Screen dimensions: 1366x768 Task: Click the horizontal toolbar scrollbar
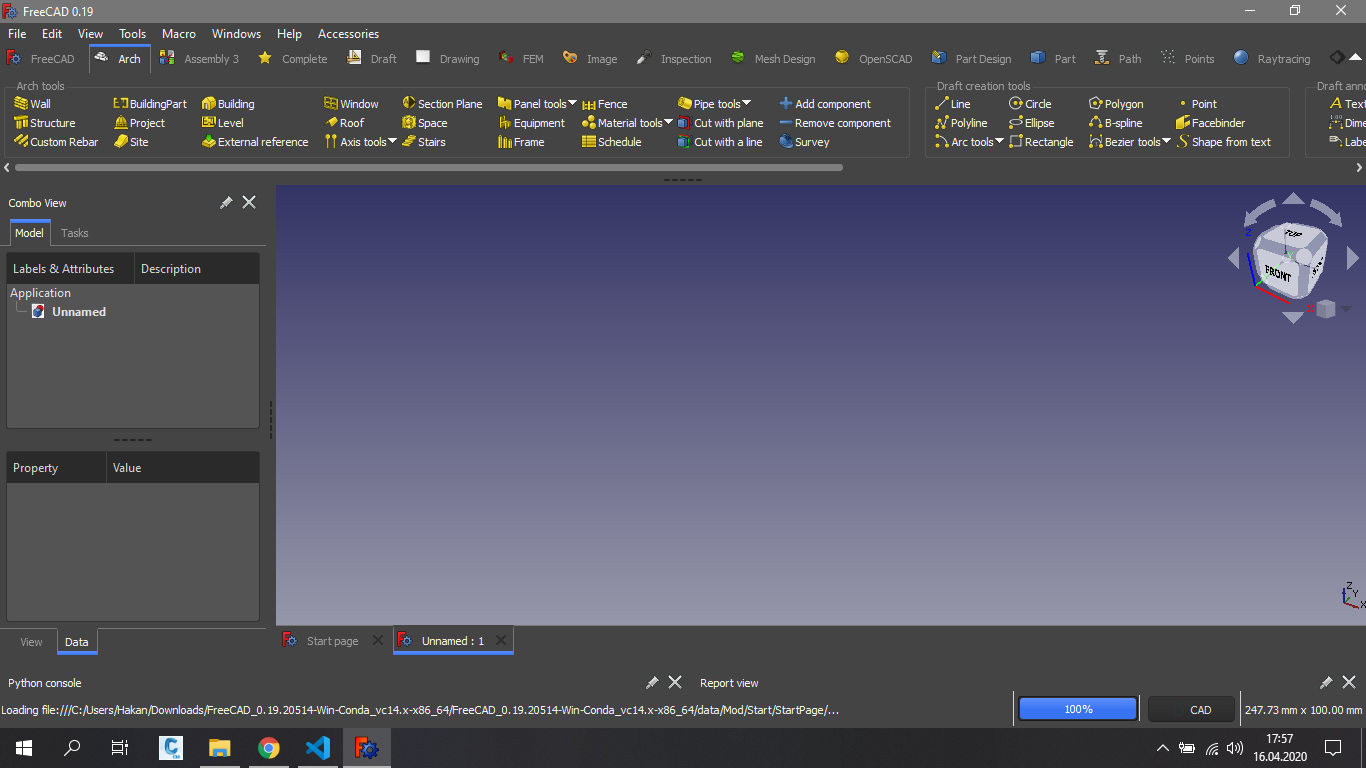click(430, 168)
